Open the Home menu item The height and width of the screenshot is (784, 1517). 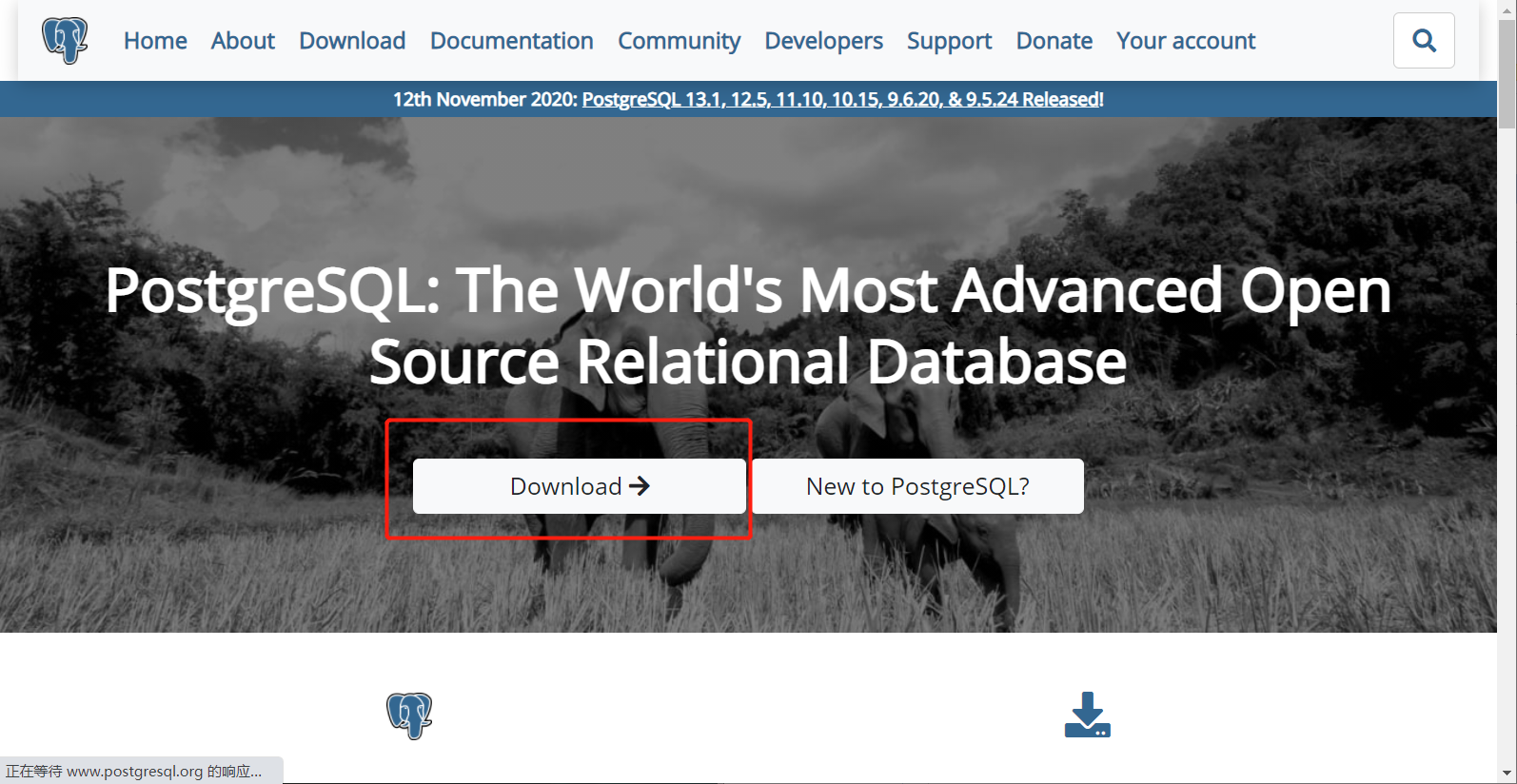155,41
